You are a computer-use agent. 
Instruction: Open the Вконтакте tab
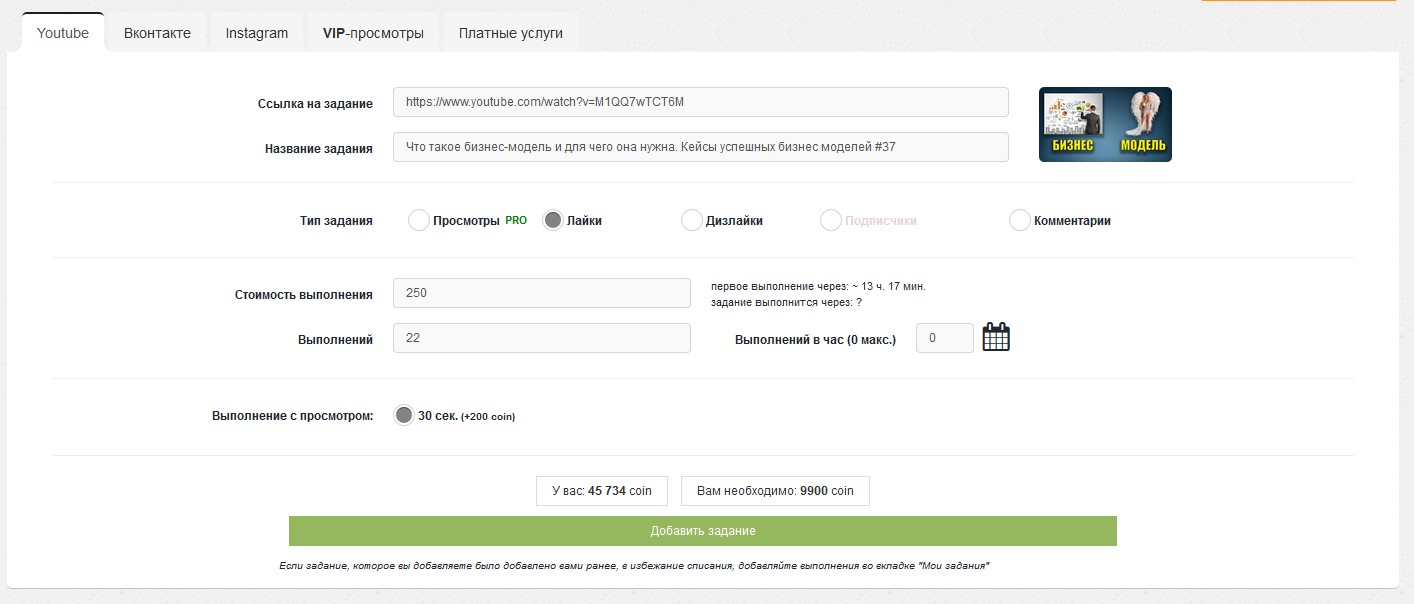tap(157, 33)
